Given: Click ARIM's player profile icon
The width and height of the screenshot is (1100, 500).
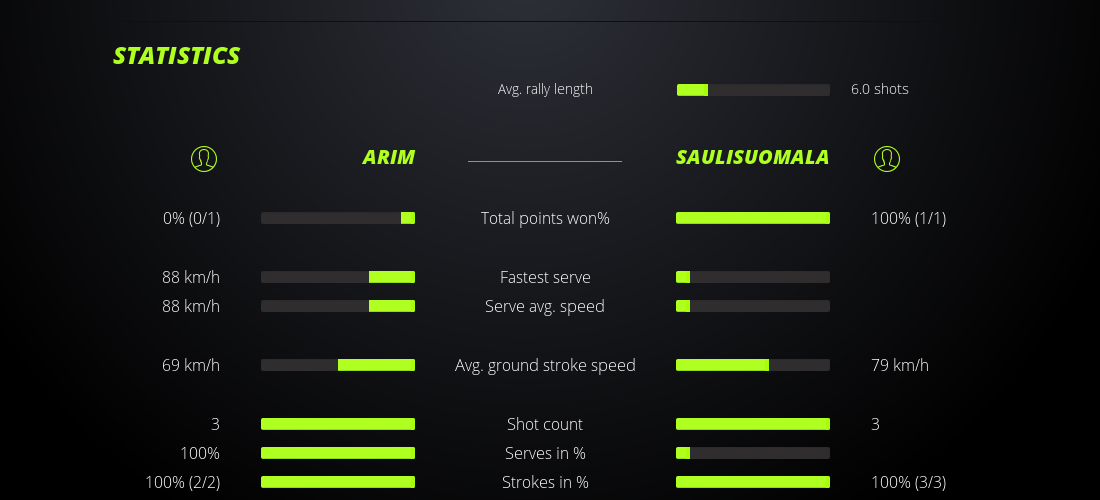Looking at the screenshot, I should [x=203, y=158].
